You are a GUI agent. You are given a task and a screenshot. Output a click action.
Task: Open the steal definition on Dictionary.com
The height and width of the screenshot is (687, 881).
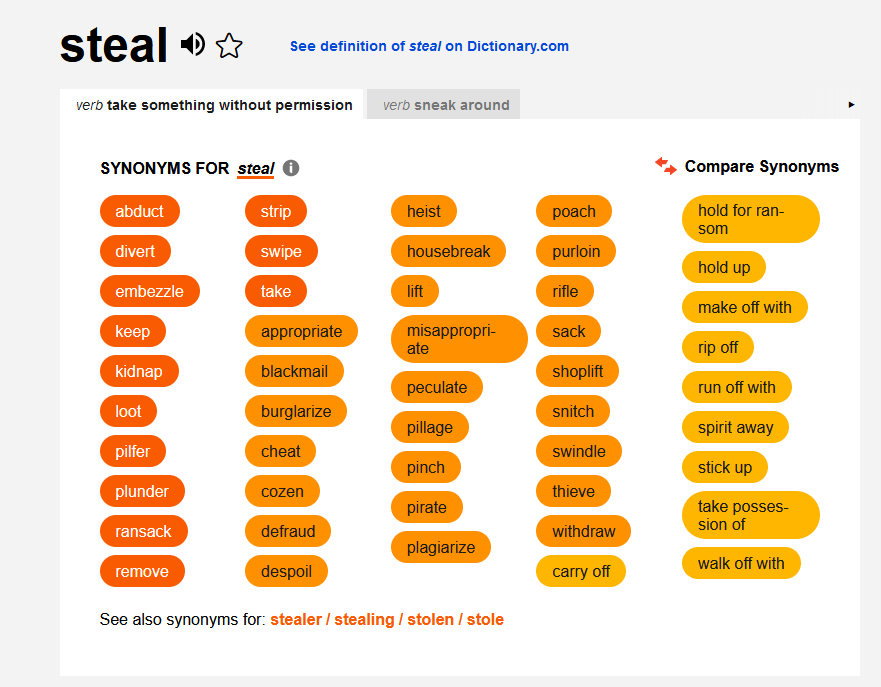coord(429,46)
